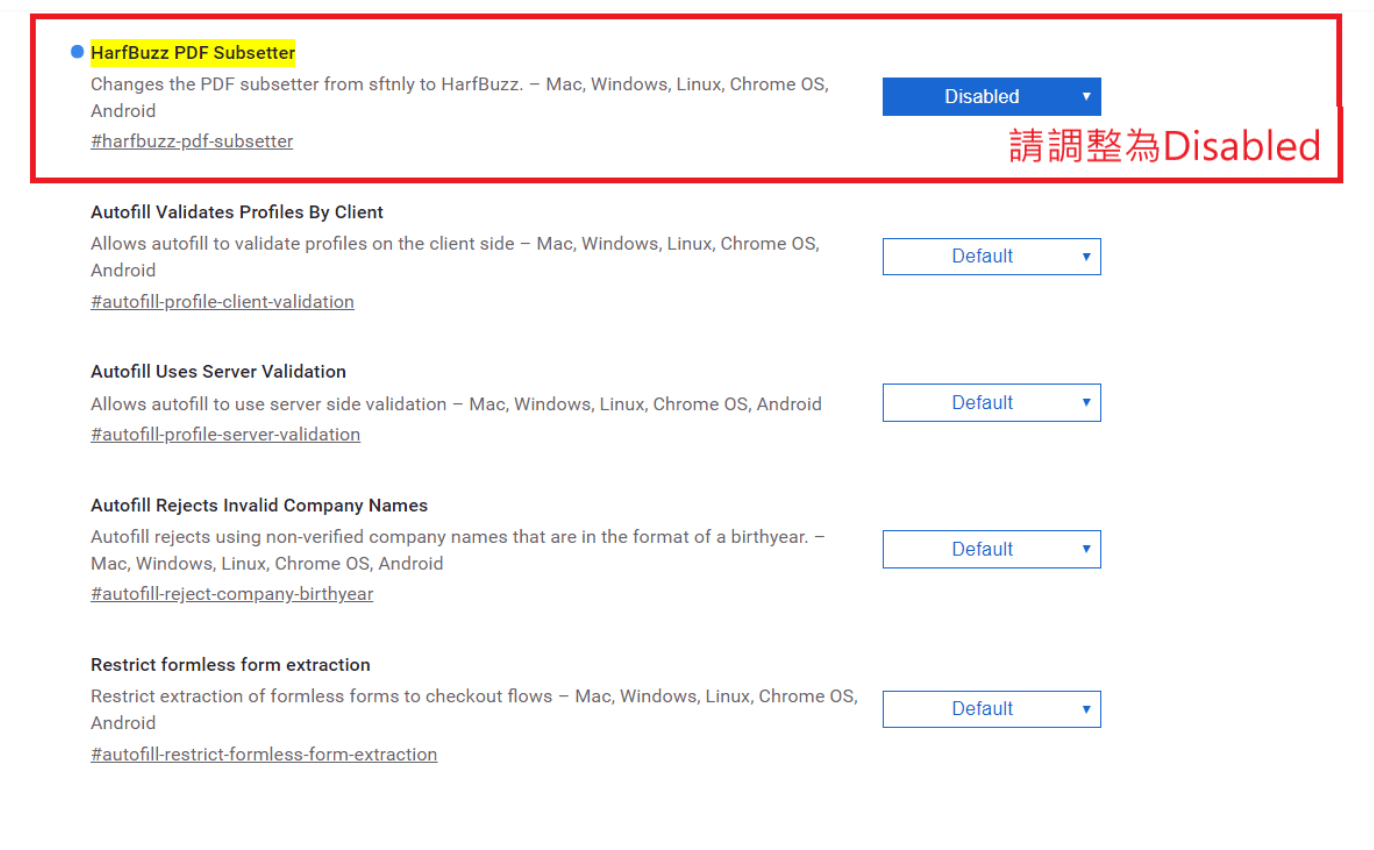Screen dimensions: 1374x850
Task: Expand the Autofill Rejects Invalid Company Names dropdown
Action: point(991,549)
